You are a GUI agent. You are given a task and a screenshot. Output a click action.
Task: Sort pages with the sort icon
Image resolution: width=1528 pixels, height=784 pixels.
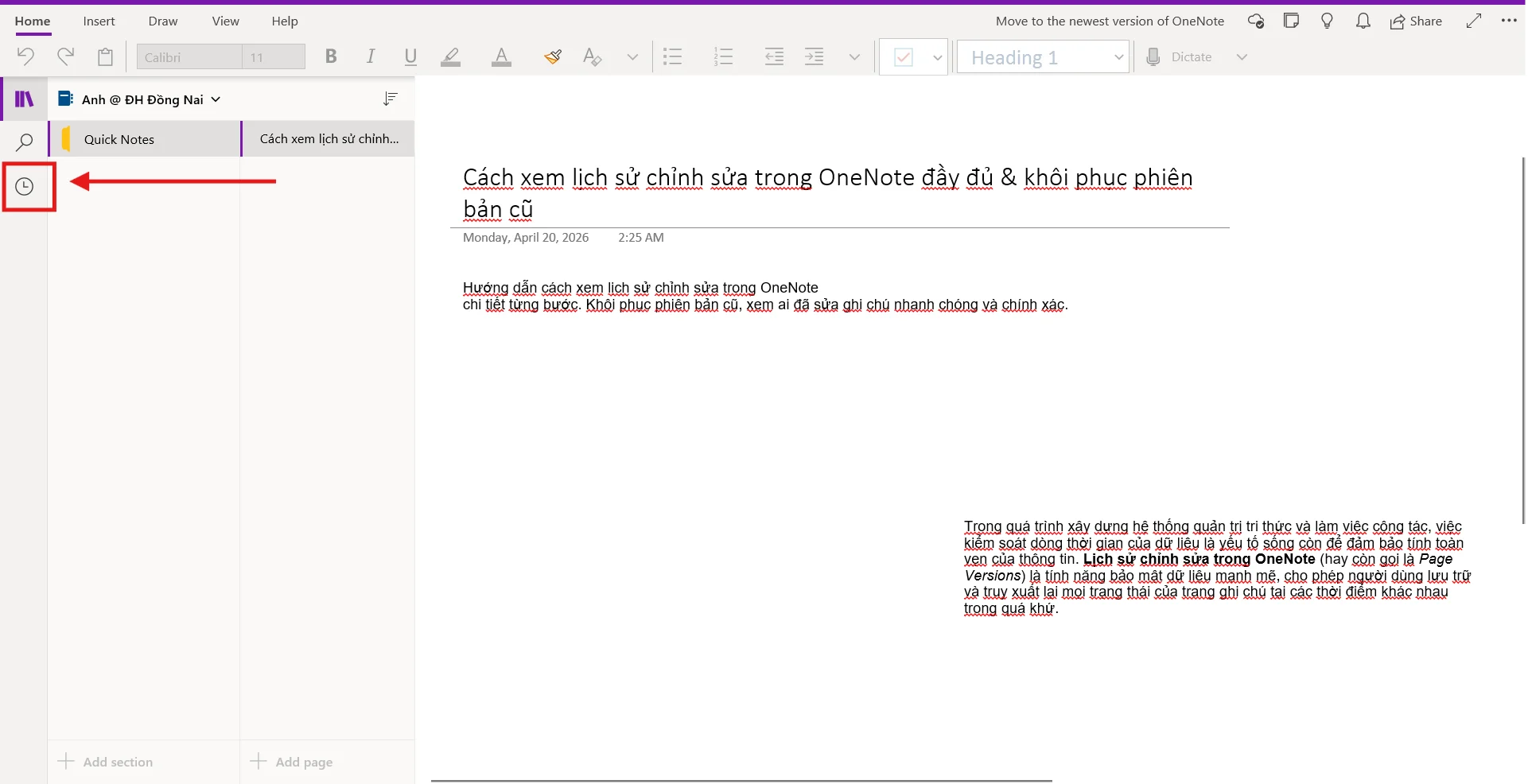tap(390, 99)
